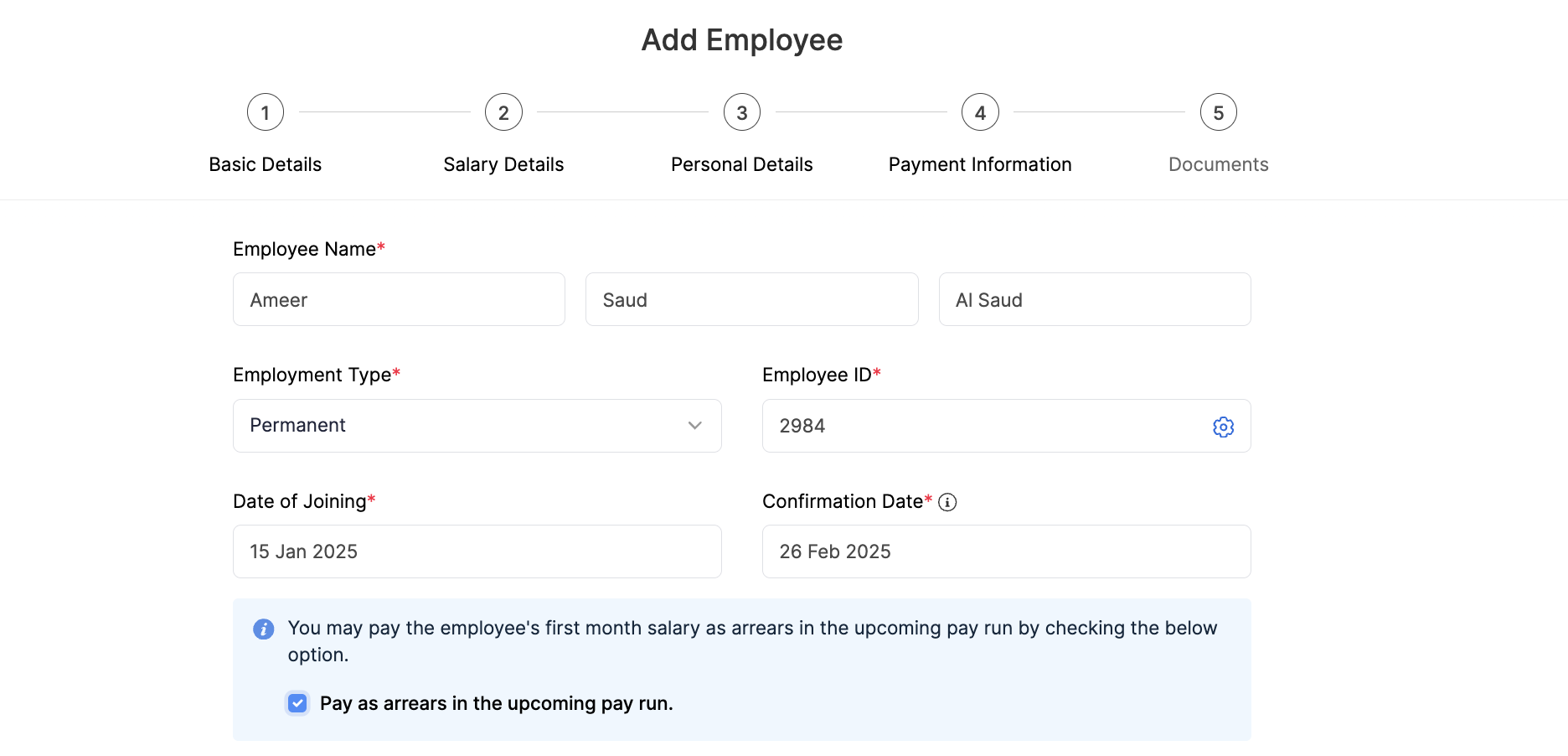Open the Confirmation Date picker
Image resolution: width=1568 pixels, height=756 pixels.
coord(1005,551)
